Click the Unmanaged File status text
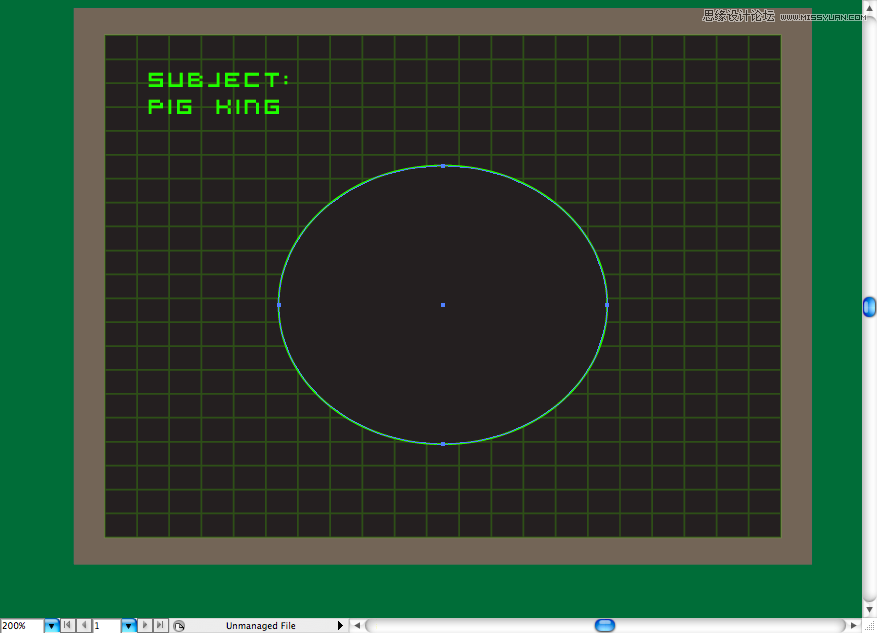The image size is (877, 633). (x=261, y=626)
